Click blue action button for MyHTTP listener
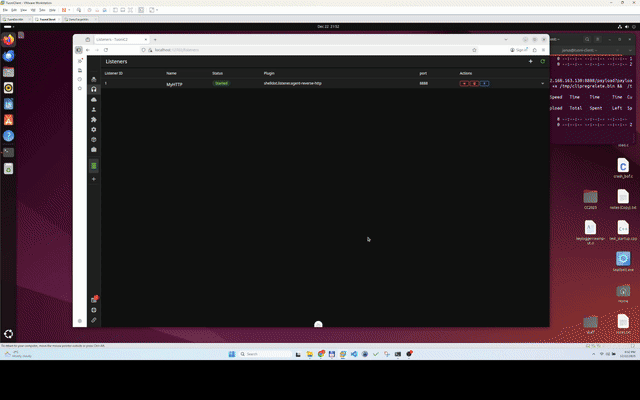The height and width of the screenshot is (400, 640). click(x=484, y=83)
